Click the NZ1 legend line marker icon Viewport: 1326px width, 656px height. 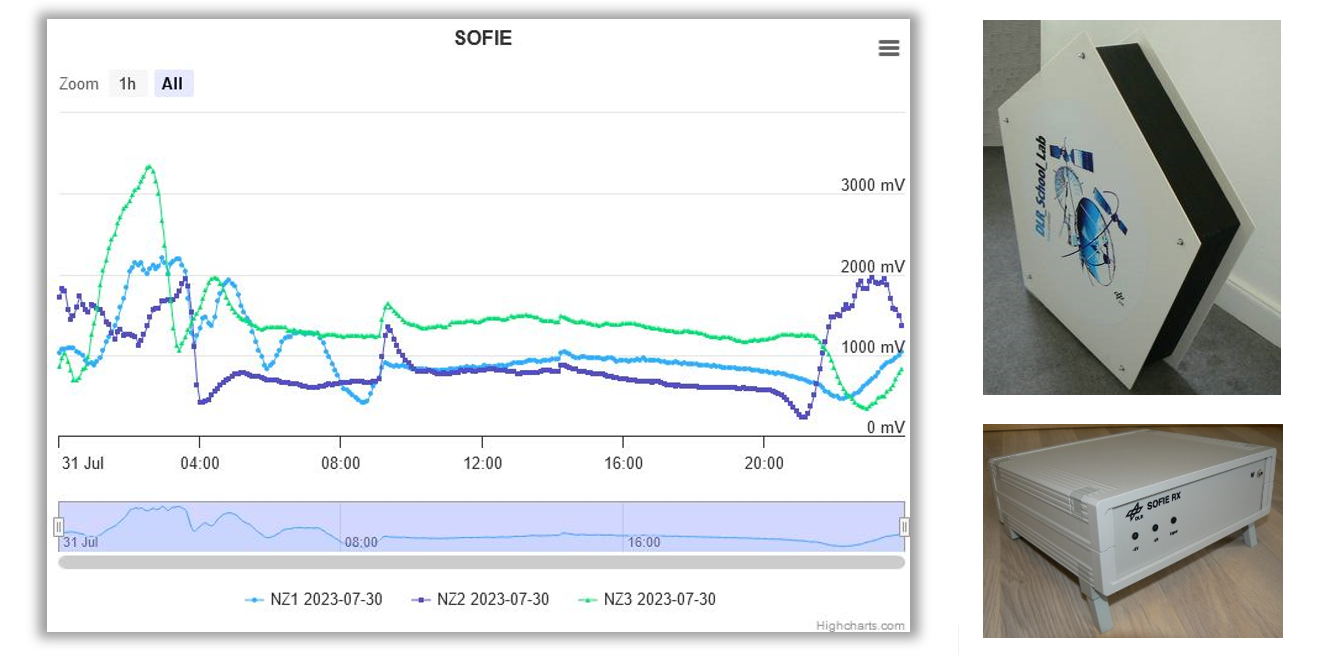(x=254, y=600)
